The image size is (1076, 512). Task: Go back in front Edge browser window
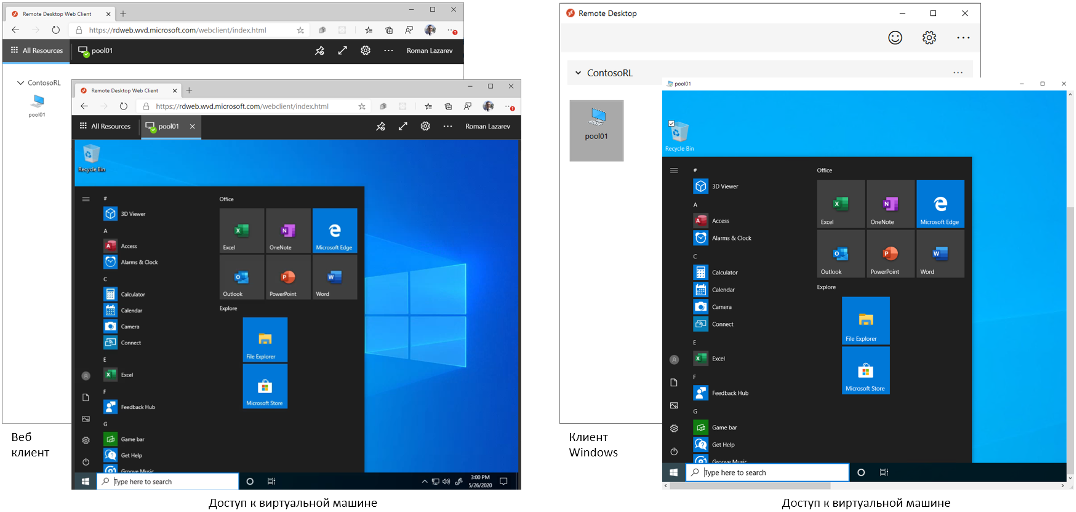click(84, 106)
